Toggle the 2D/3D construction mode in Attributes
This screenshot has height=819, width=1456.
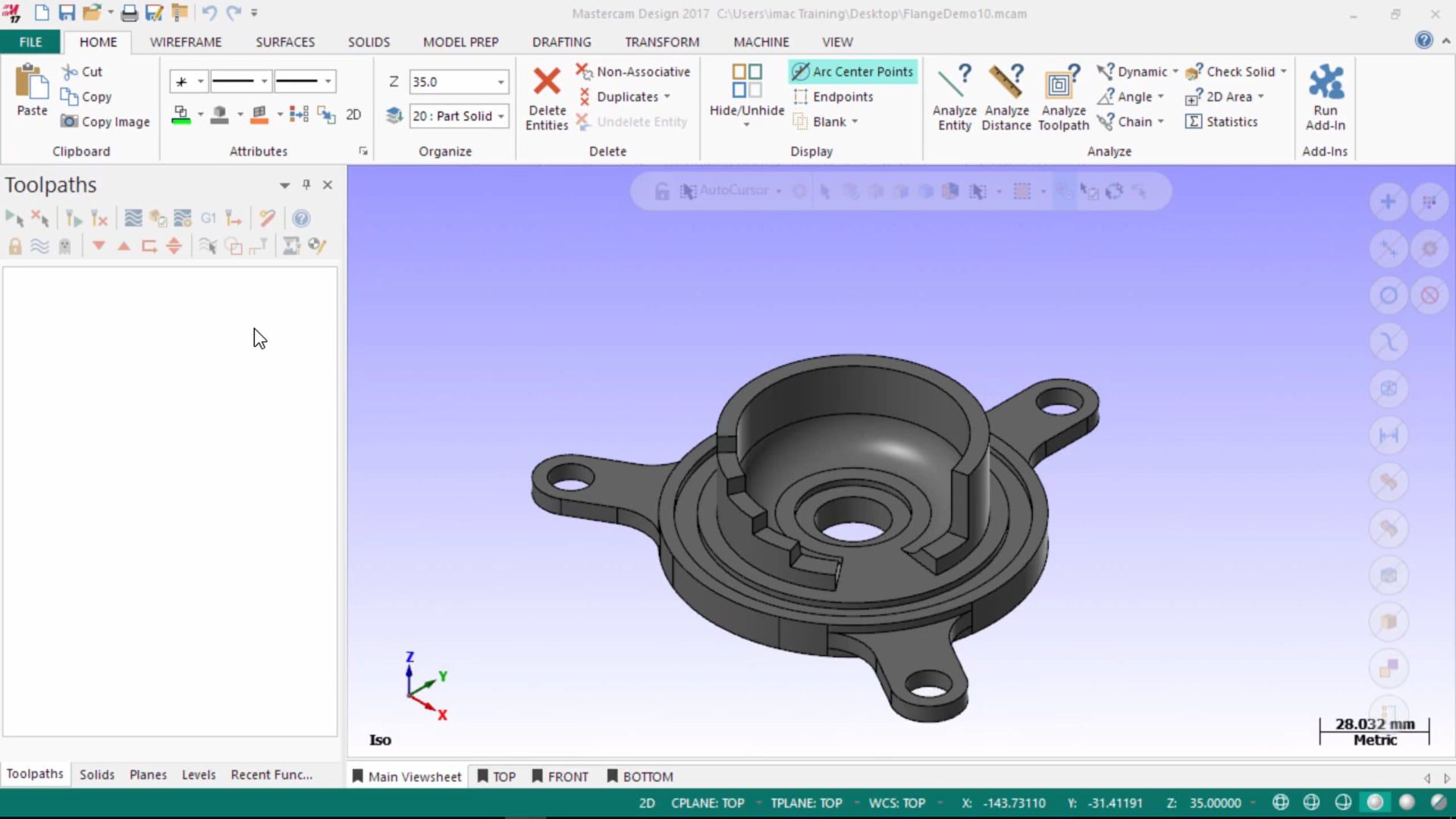(353, 115)
